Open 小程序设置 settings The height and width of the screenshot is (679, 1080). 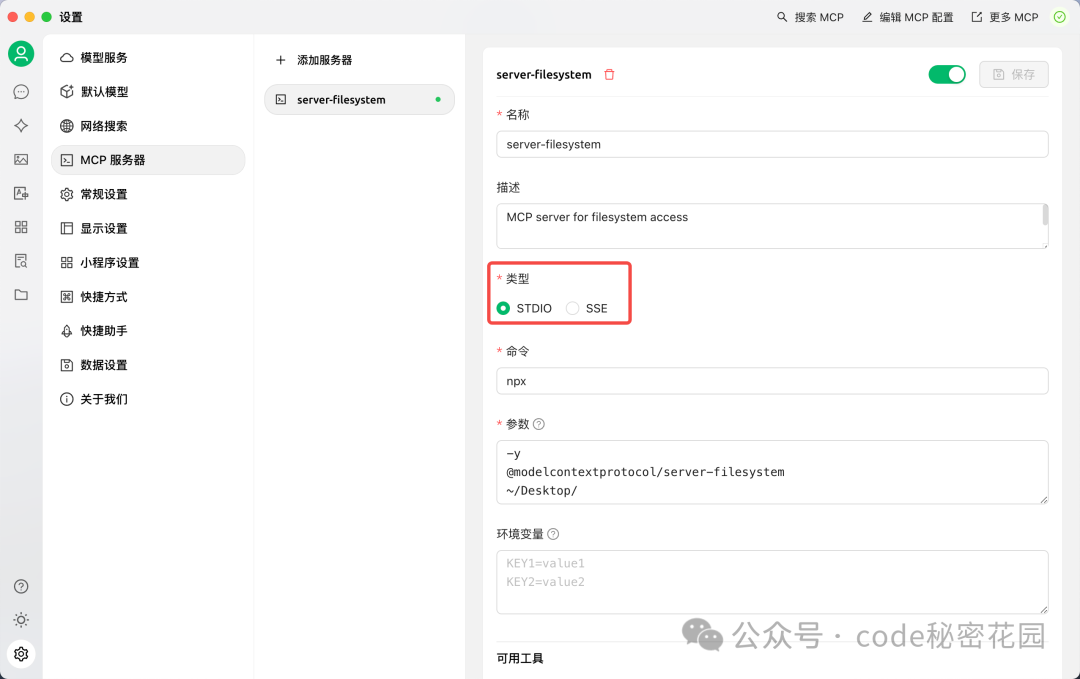point(148,262)
